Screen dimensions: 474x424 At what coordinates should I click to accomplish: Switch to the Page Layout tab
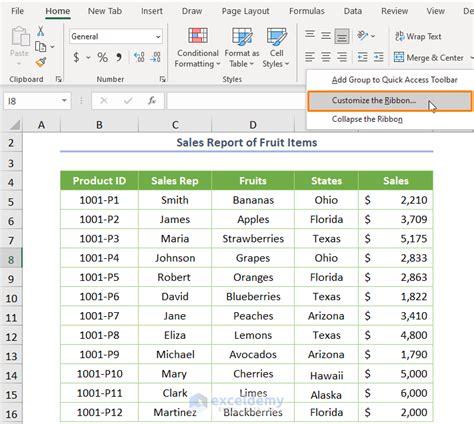[245, 11]
